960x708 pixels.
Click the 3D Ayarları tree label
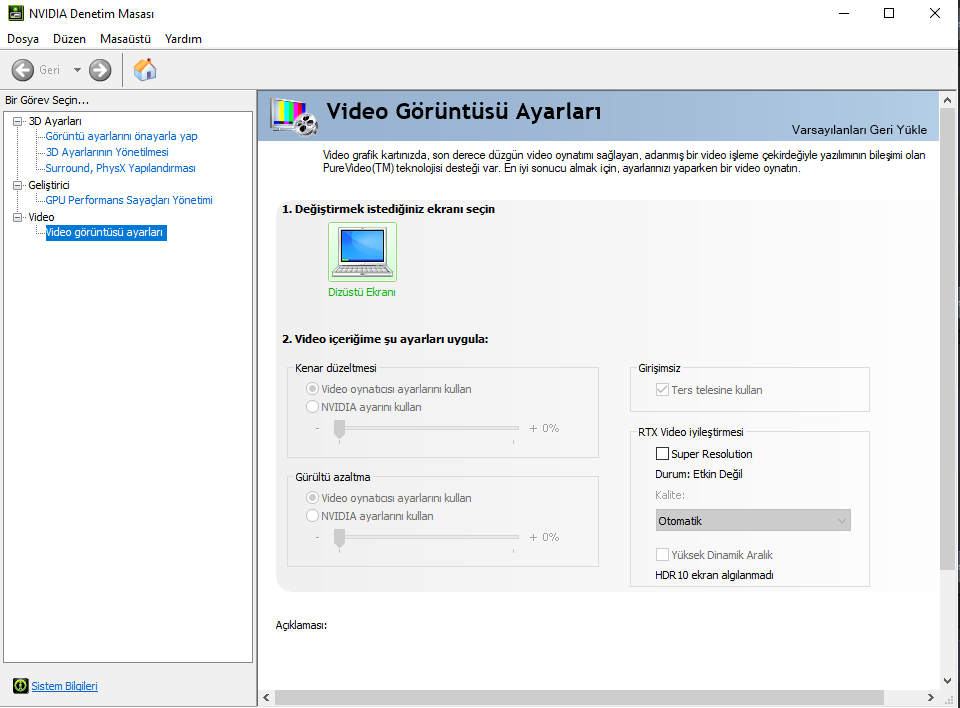point(55,121)
